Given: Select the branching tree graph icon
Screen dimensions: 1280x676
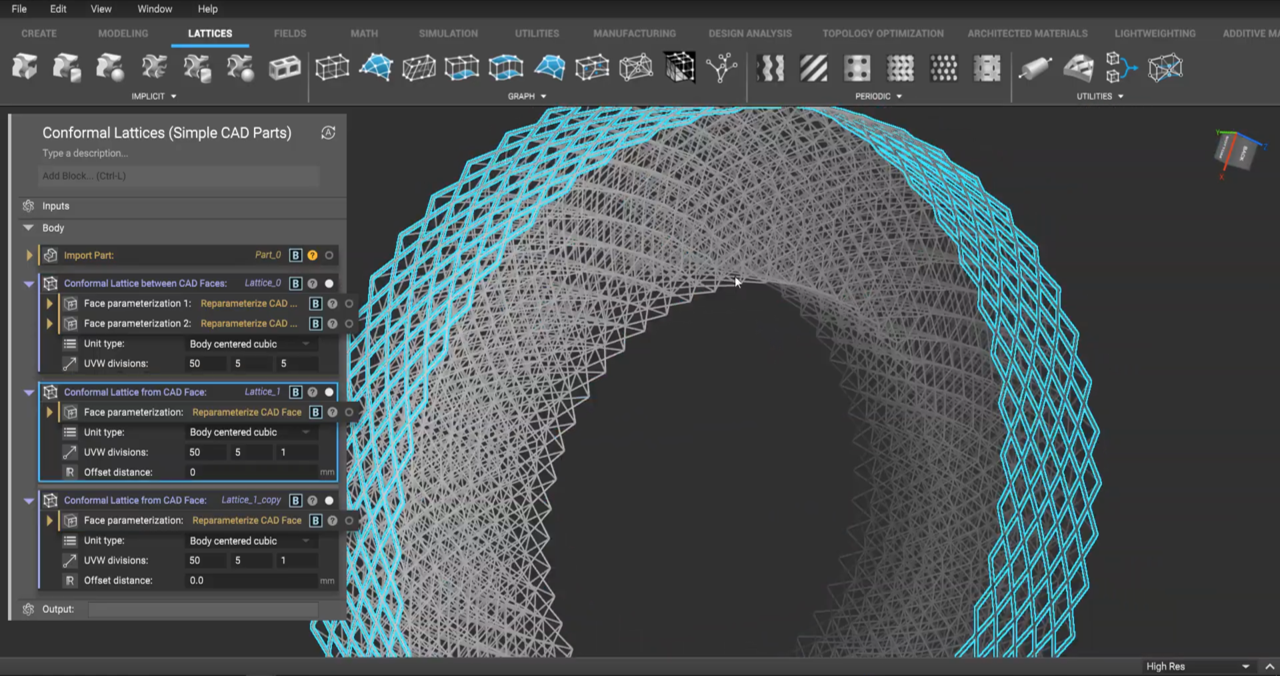Looking at the screenshot, I should [x=722, y=68].
